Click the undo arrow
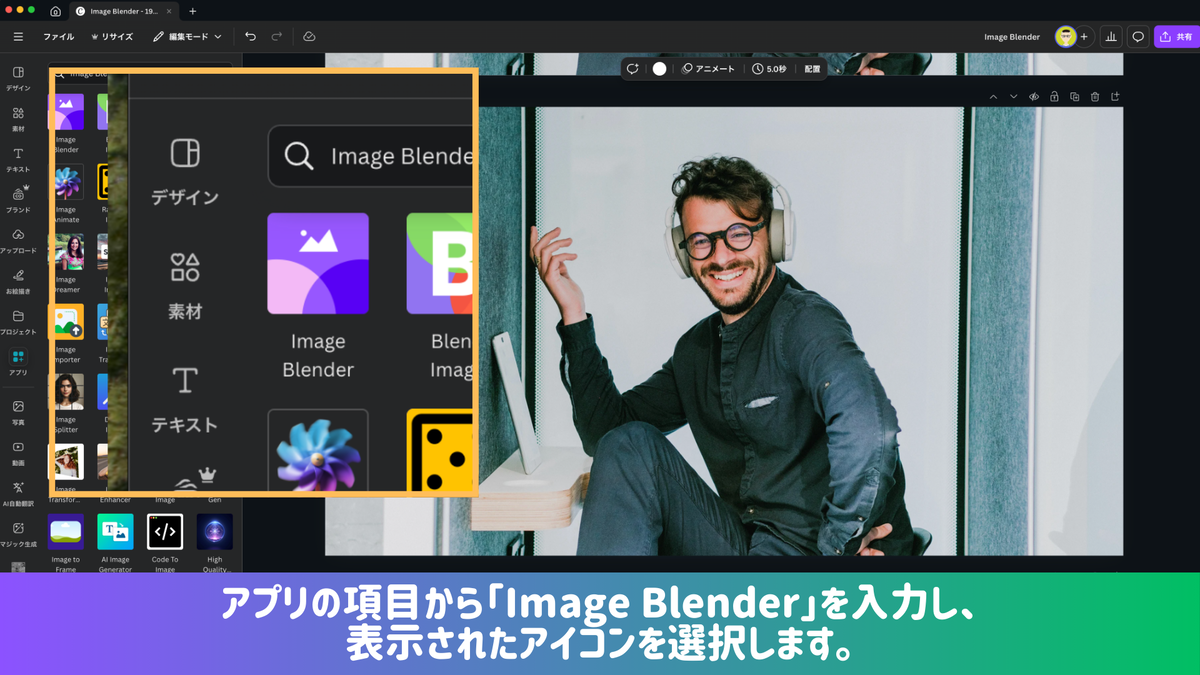This screenshot has width=1200, height=675. coord(250,37)
